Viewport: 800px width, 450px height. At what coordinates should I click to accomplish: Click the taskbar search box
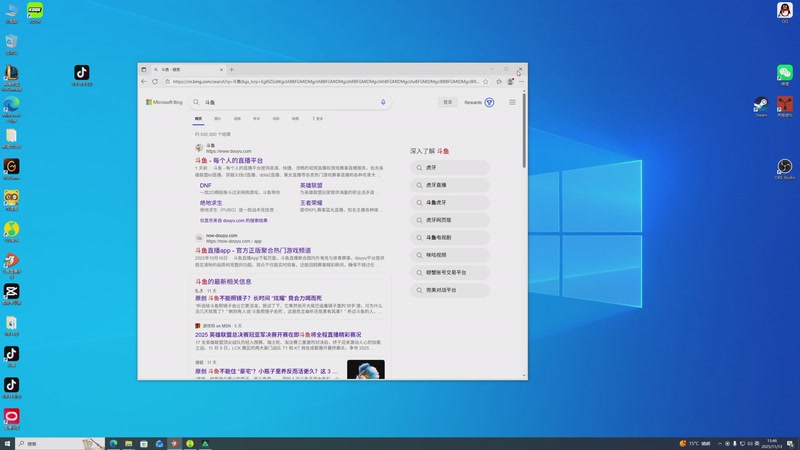[60, 443]
